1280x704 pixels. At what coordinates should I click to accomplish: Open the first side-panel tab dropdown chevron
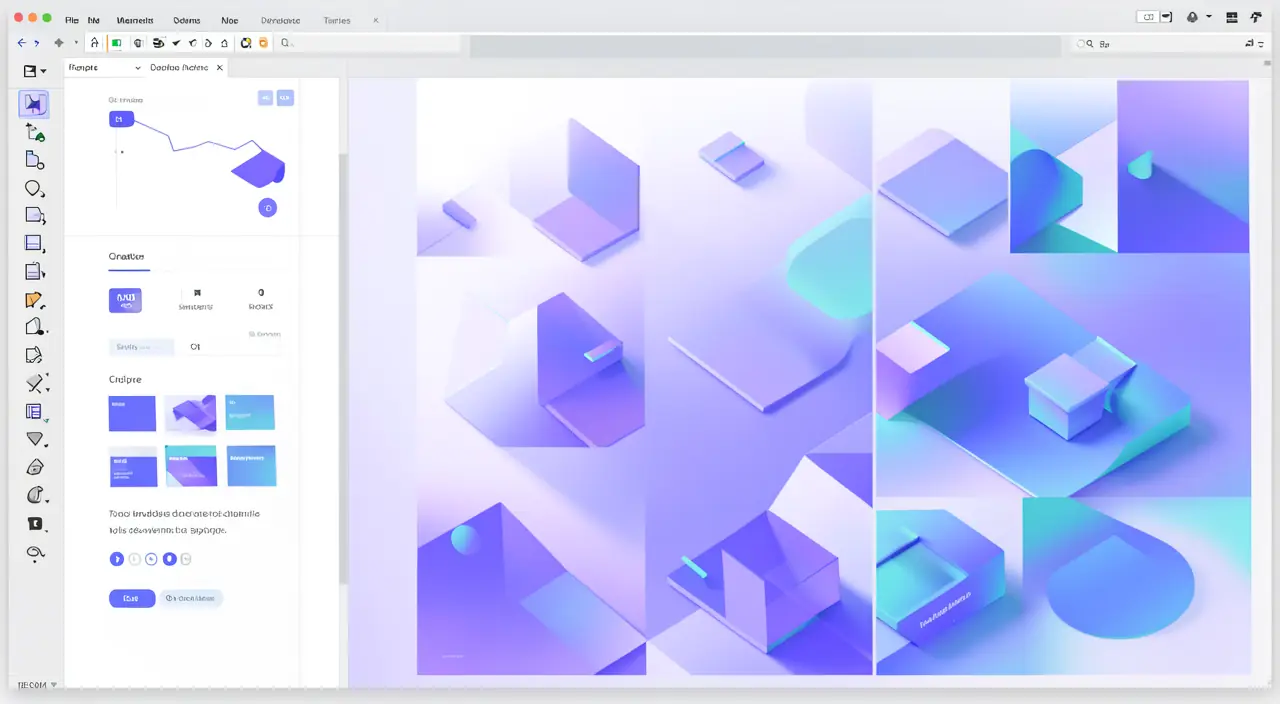coord(137,68)
